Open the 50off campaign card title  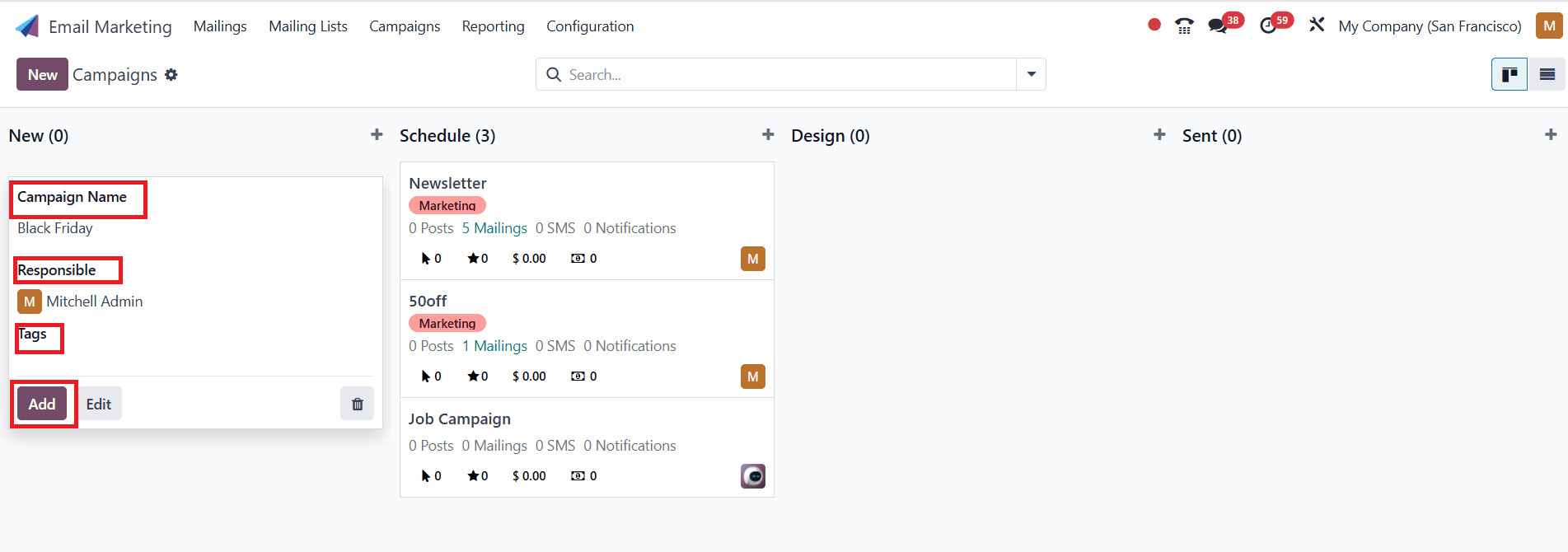pos(428,301)
